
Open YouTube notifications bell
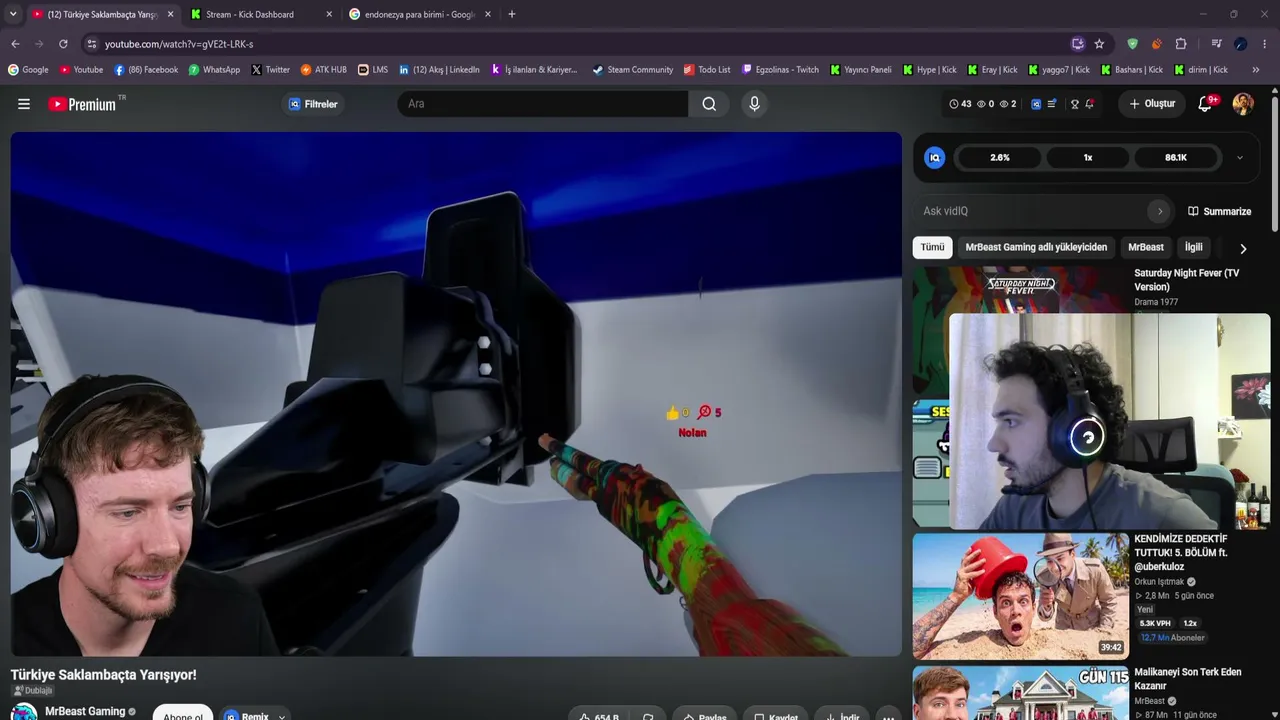tap(1205, 104)
